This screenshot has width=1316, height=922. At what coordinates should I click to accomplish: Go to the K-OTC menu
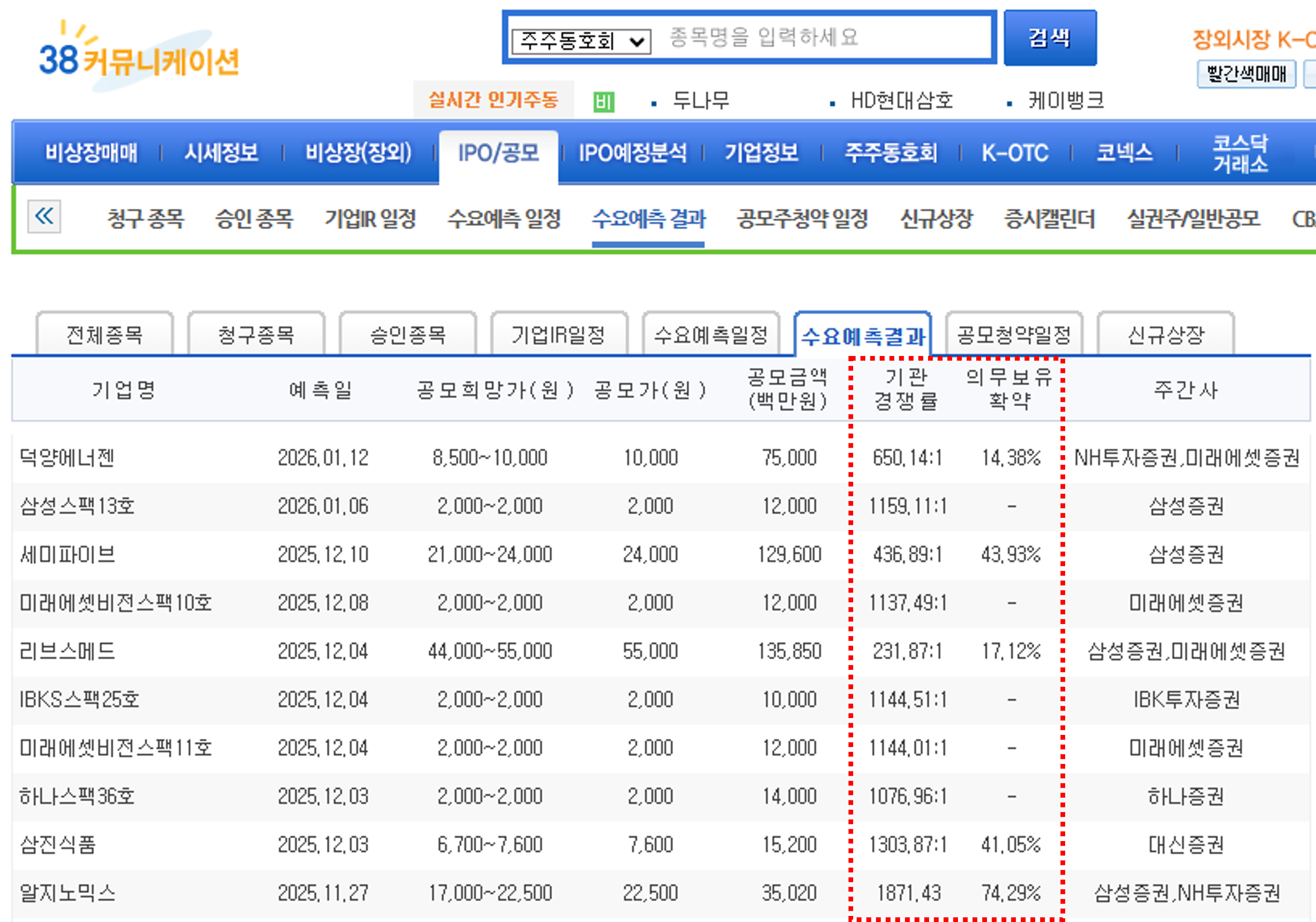(1015, 152)
